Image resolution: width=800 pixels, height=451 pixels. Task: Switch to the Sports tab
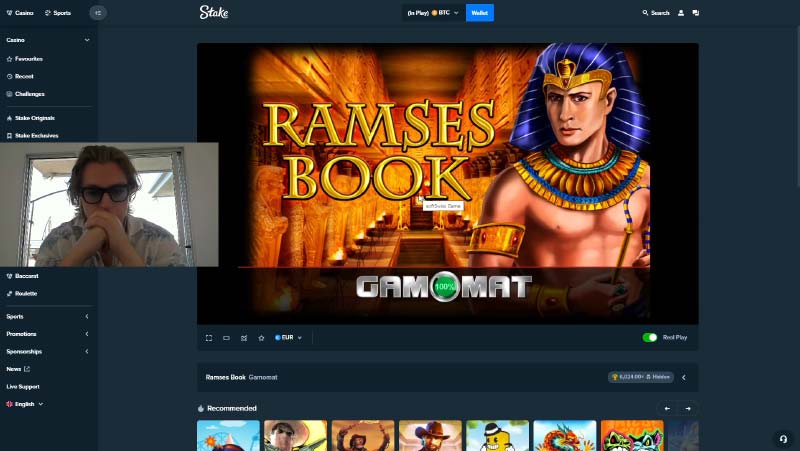pyautogui.click(x=58, y=13)
